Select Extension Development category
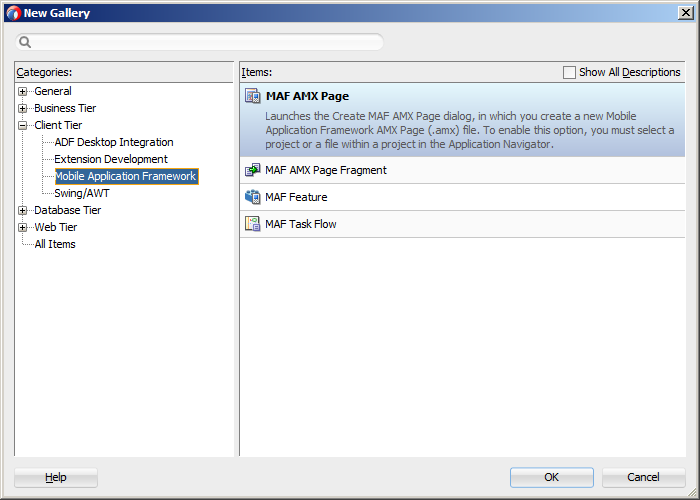The image size is (700, 500). tap(111, 159)
